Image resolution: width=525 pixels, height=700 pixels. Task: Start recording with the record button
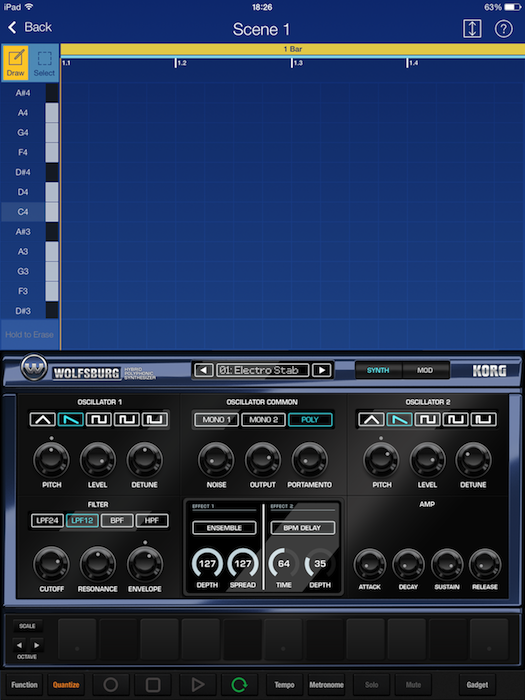111,684
